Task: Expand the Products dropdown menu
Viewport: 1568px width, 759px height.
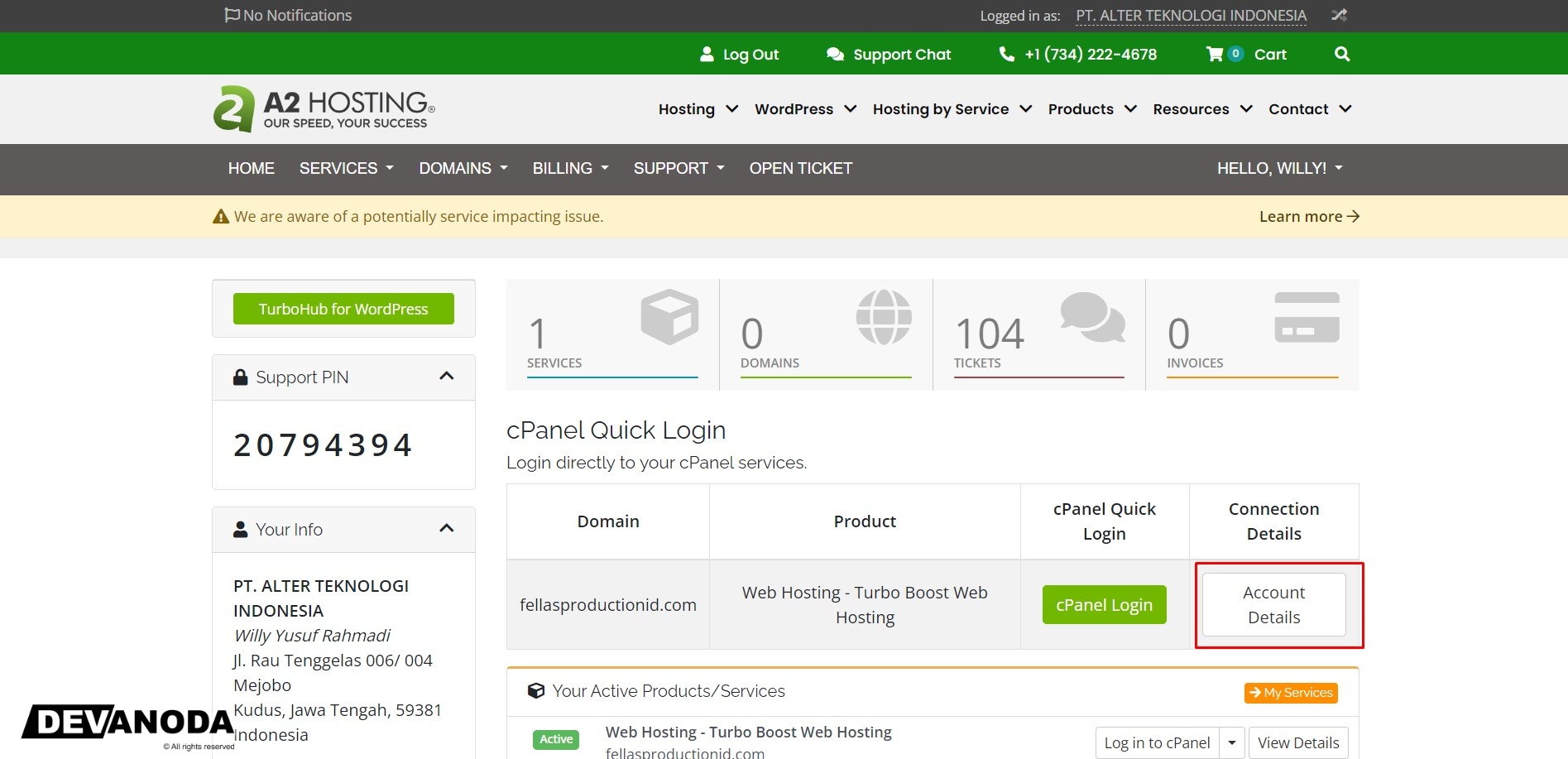Action: coord(1092,109)
